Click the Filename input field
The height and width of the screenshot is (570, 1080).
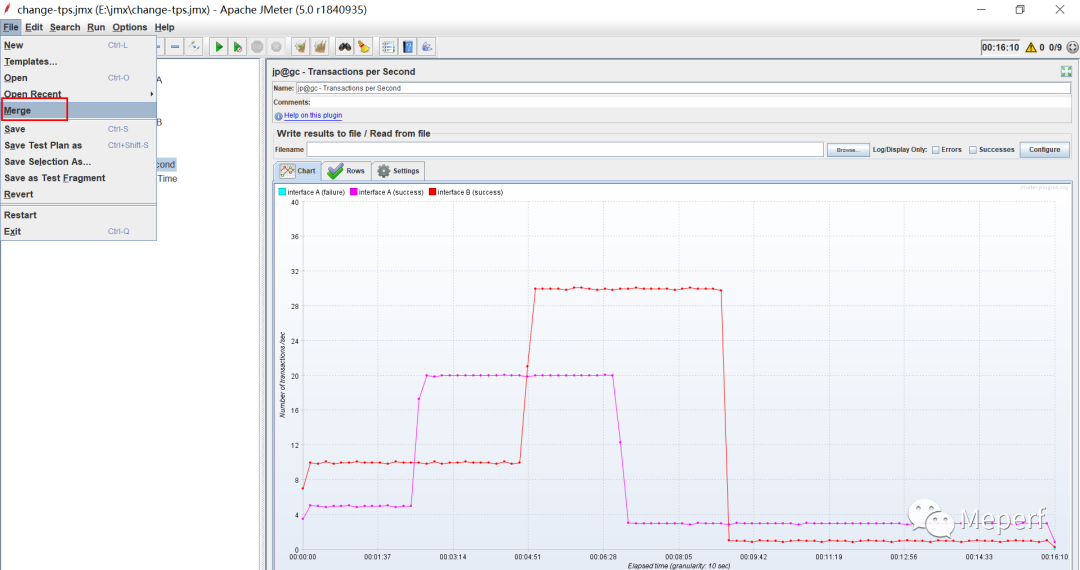click(x=565, y=149)
